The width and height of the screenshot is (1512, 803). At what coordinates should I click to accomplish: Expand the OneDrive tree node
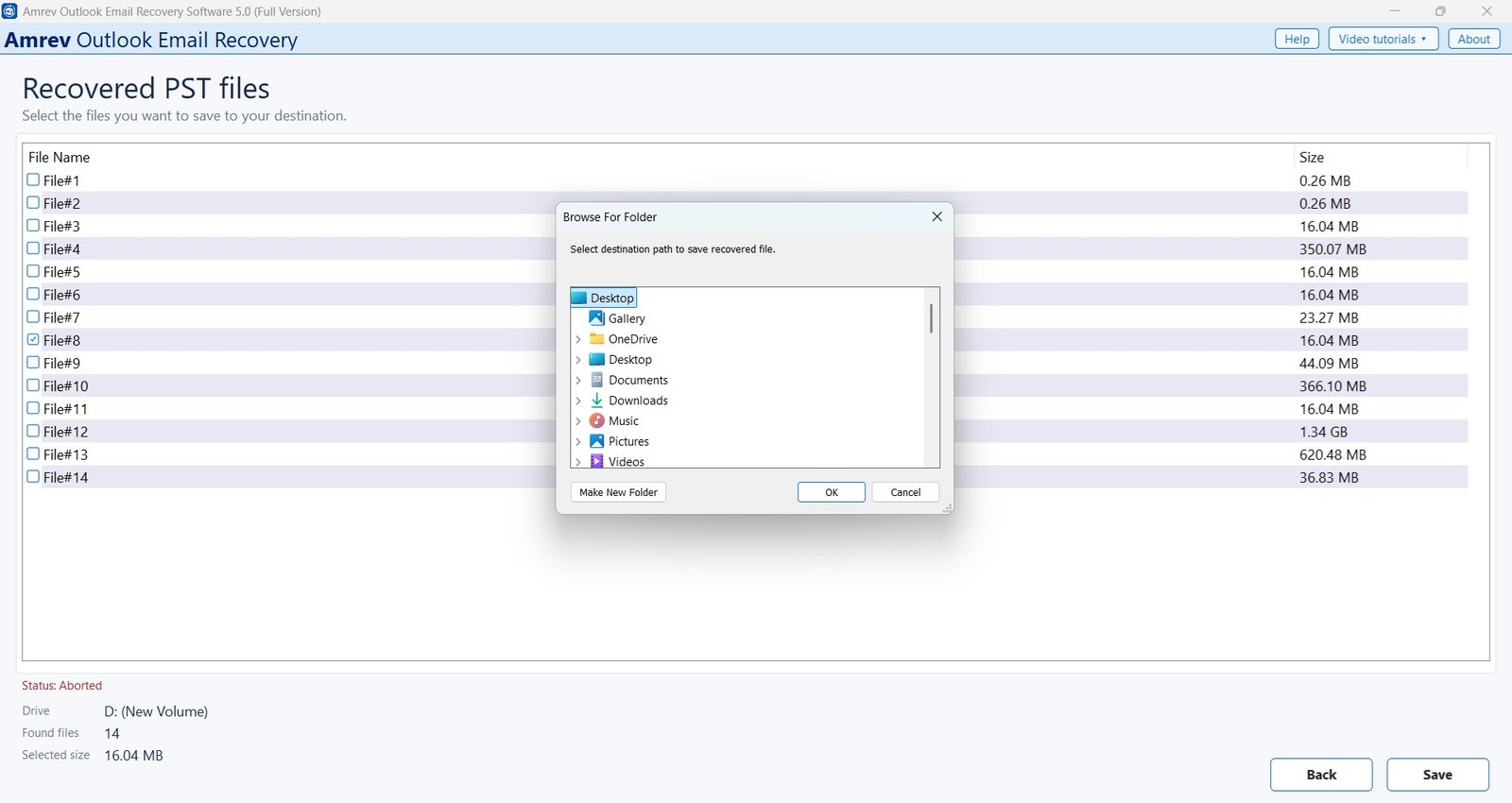pos(578,339)
